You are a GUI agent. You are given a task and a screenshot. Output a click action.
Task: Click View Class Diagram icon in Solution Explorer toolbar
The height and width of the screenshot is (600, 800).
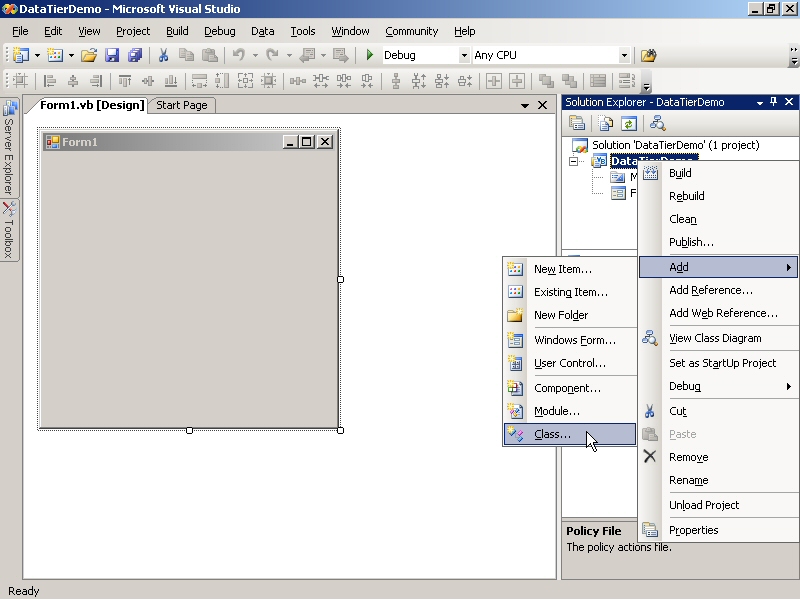point(657,123)
